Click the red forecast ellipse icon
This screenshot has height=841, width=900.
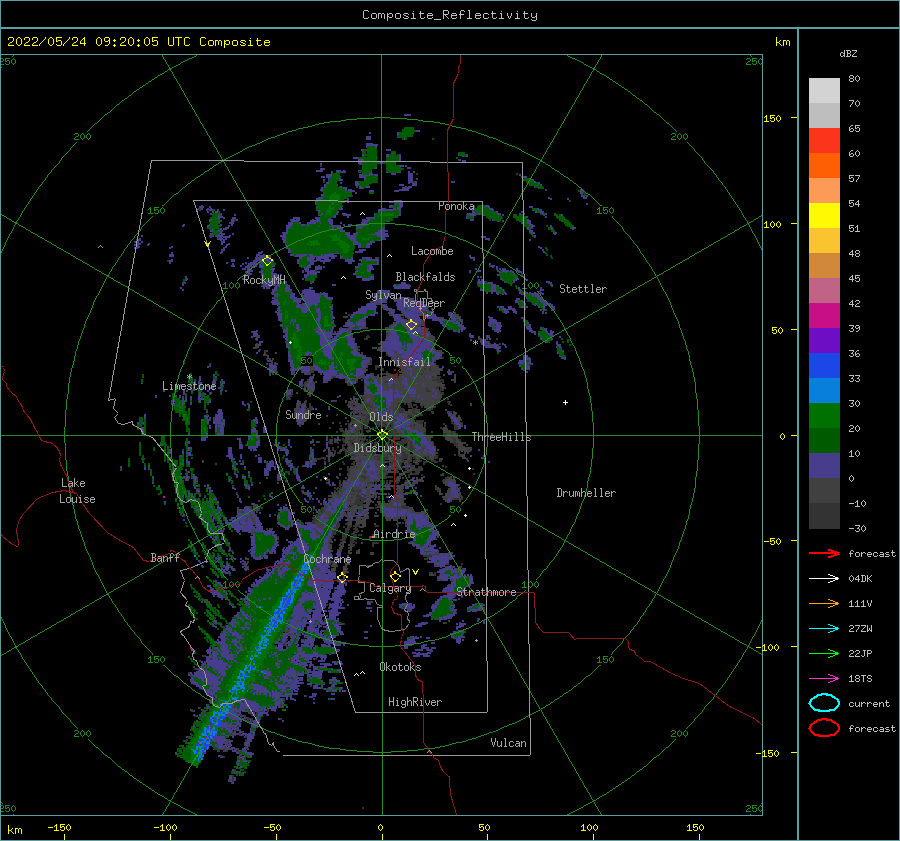pyautogui.click(x=824, y=728)
